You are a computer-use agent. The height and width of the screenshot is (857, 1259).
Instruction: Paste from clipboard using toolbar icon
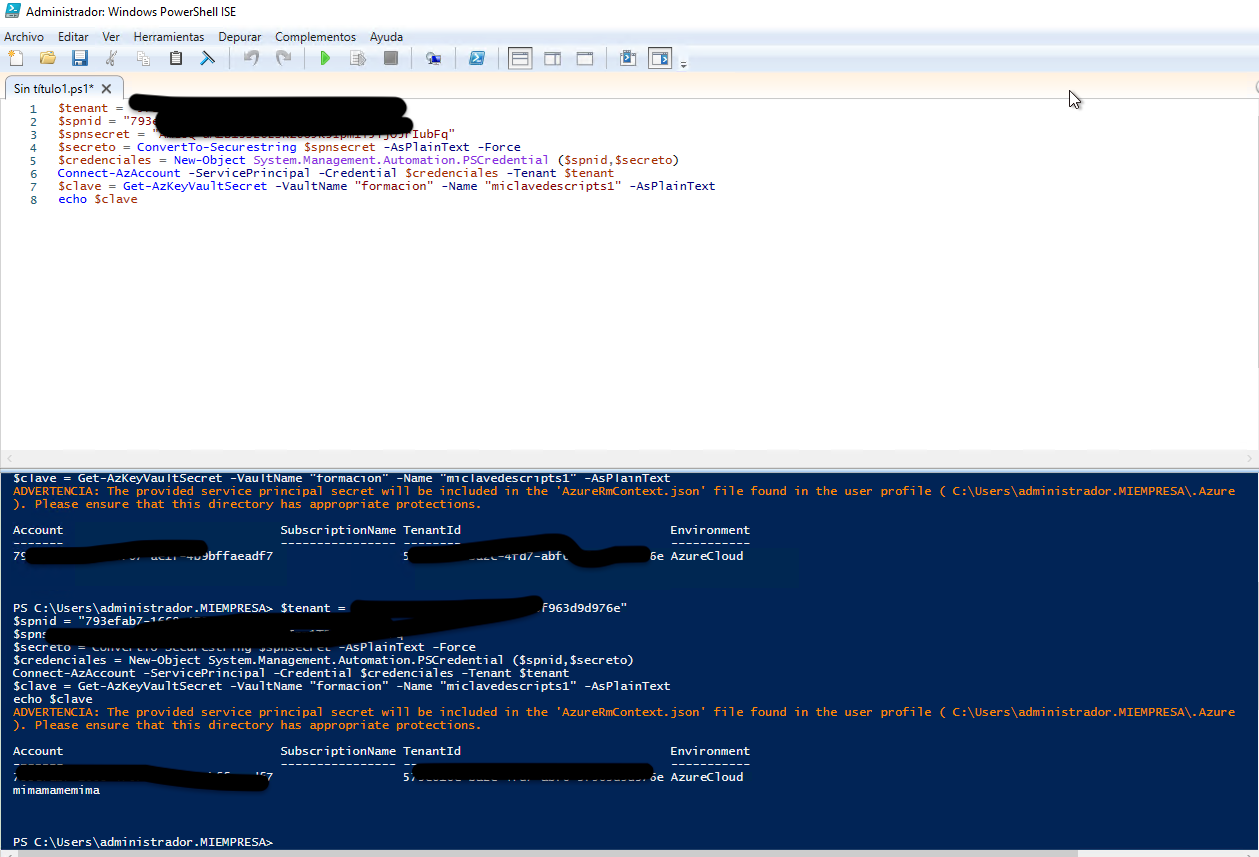(176, 59)
